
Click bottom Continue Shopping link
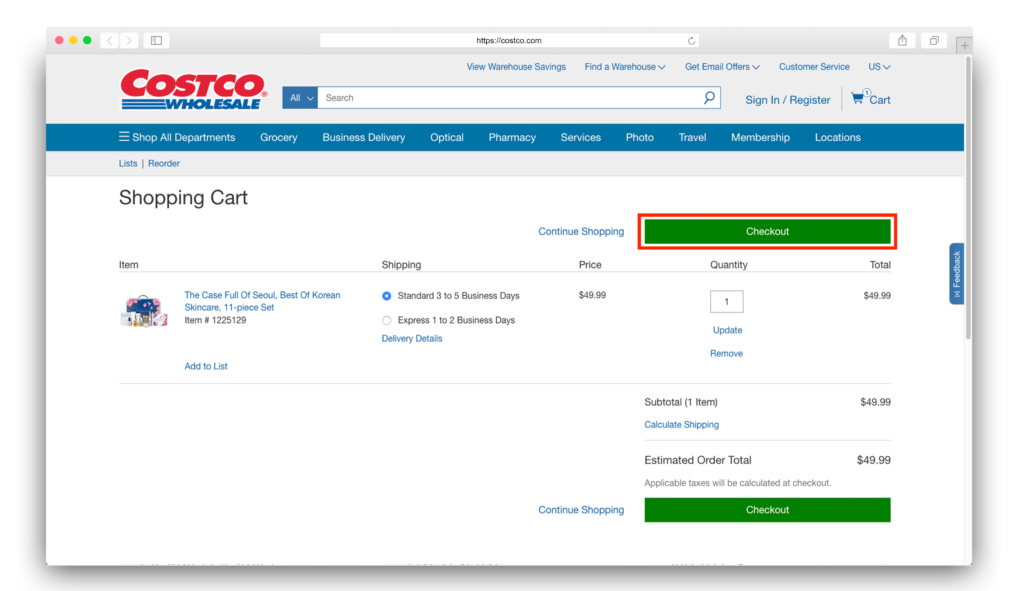pyautogui.click(x=581, y=510)
